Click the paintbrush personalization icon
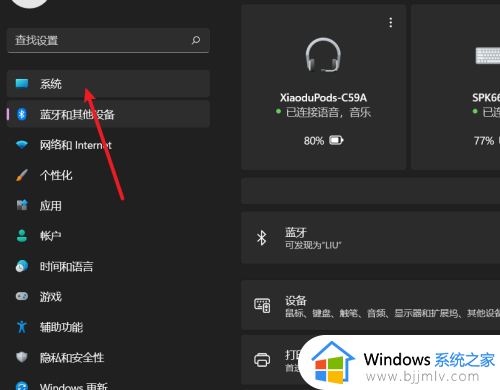Screen dimensions: 500x390 pos(22,175)
